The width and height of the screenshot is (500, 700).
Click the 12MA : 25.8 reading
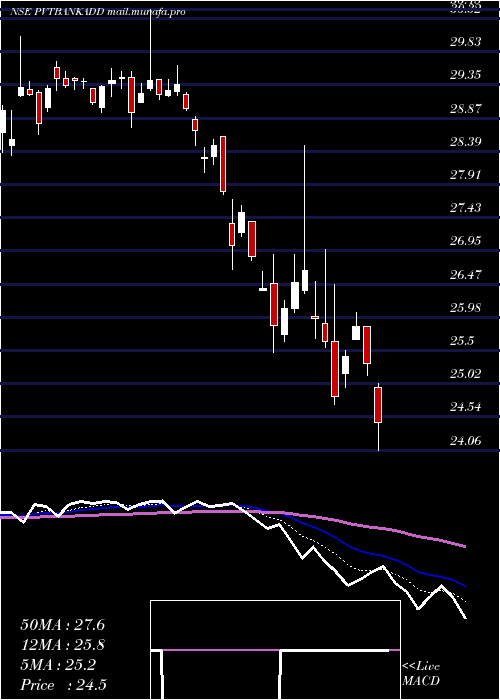coord(62,645)
